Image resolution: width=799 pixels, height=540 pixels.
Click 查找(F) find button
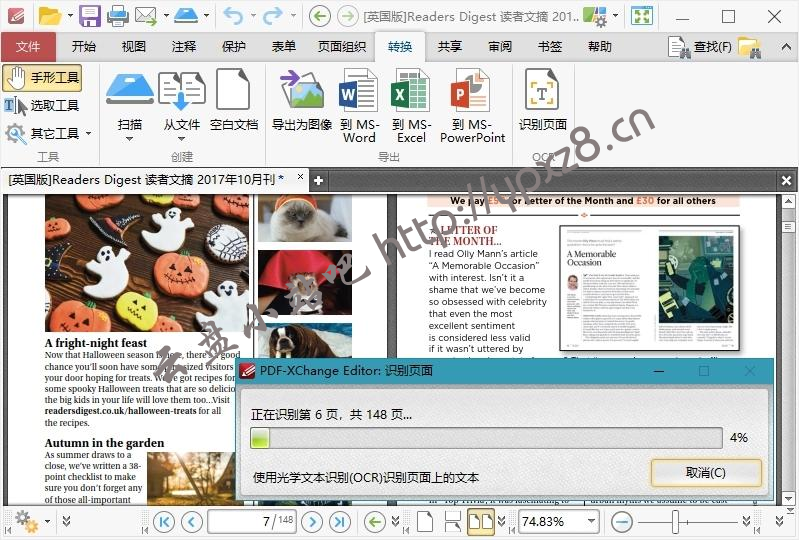[x=700, y=47]
